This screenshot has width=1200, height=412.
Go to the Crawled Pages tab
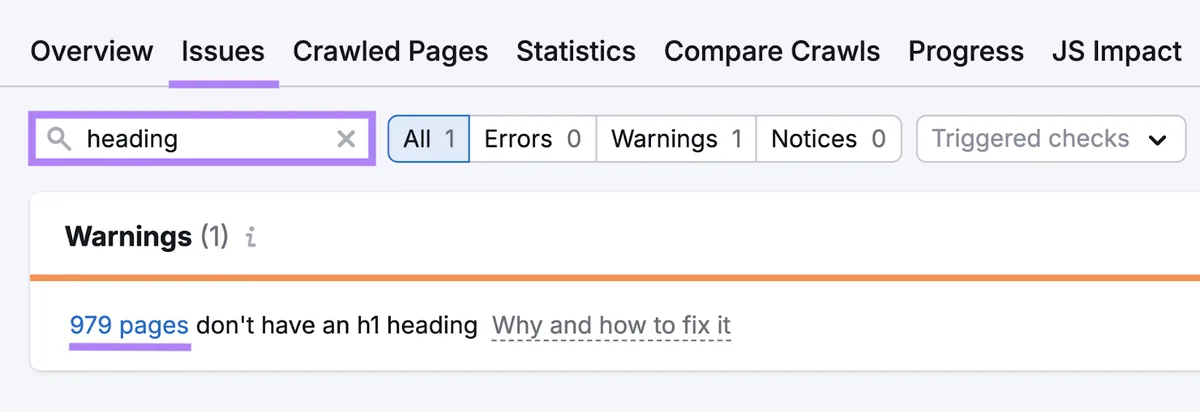[391, 51]
